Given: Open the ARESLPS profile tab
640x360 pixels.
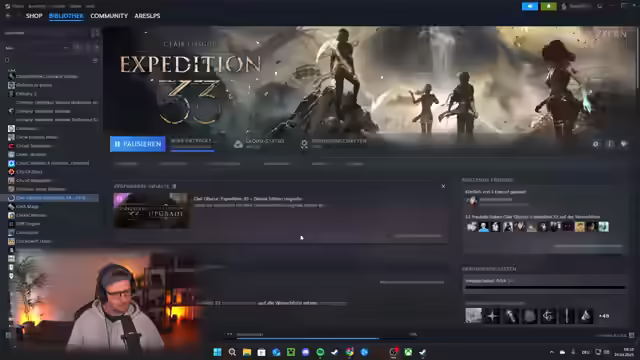Looking at the screenshot, I should (x=147, y=16).
